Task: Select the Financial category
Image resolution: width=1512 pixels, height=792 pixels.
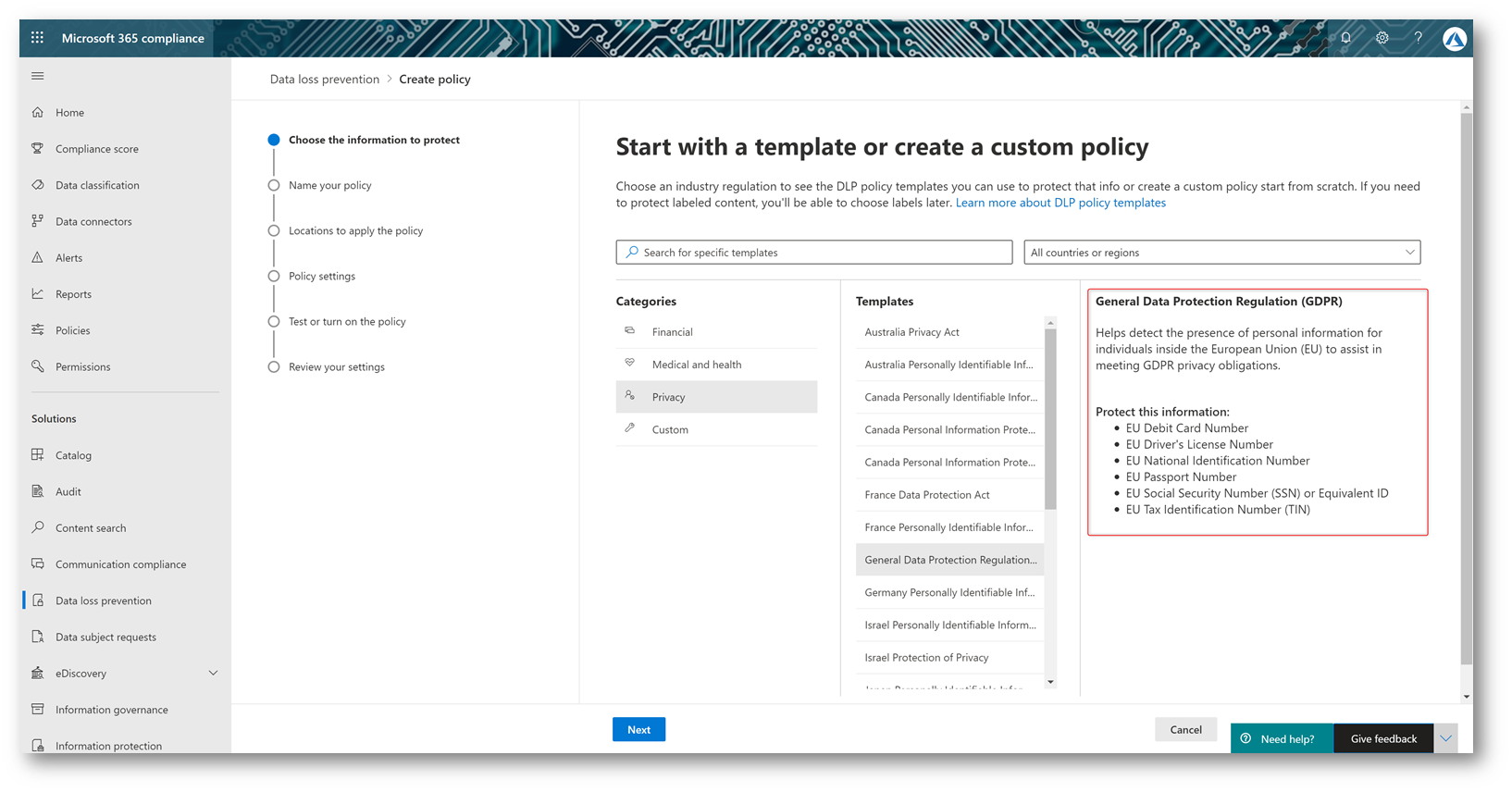Action: 672,332
